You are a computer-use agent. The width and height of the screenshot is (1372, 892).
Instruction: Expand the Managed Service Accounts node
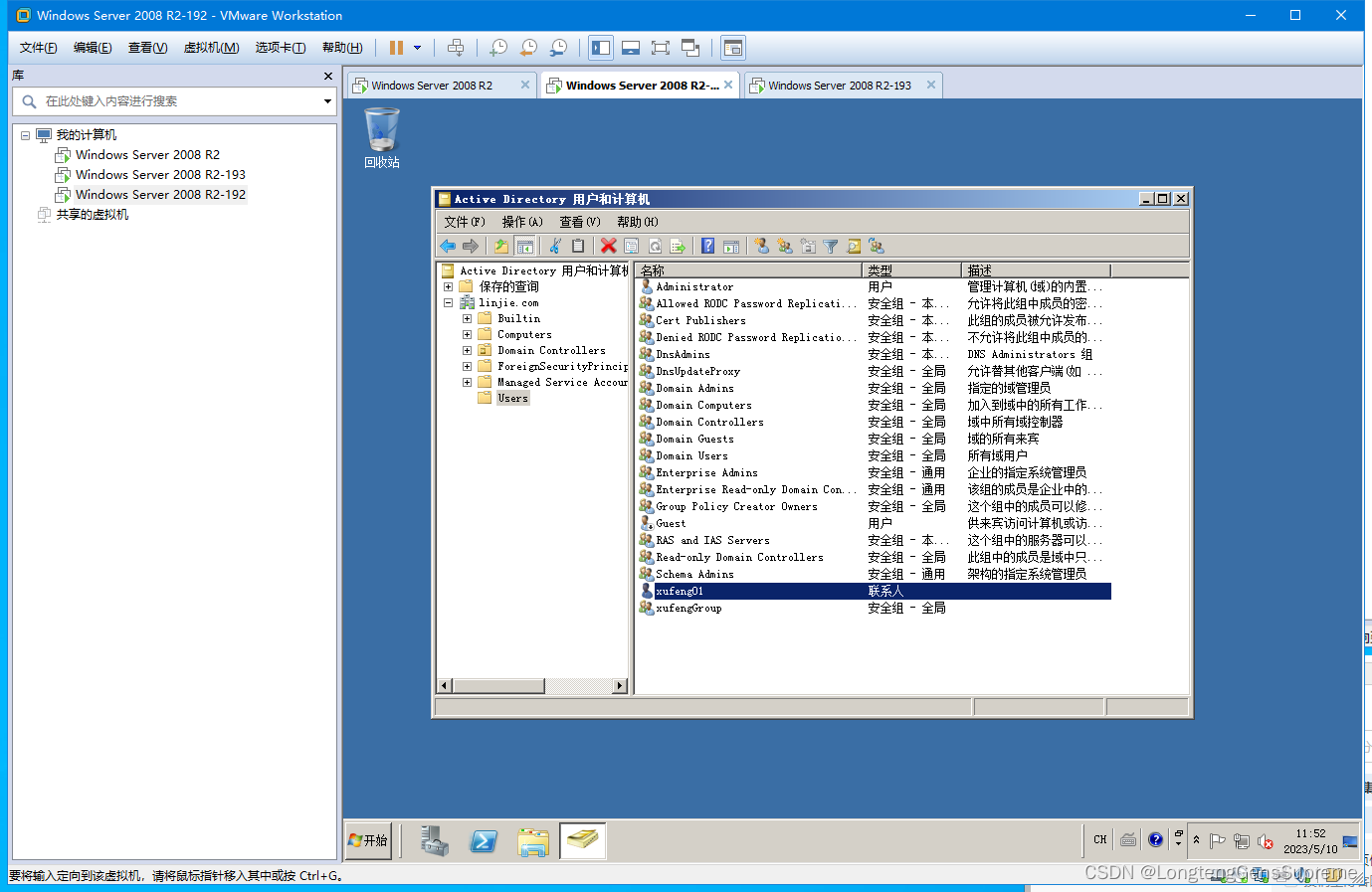coord(467,383)
